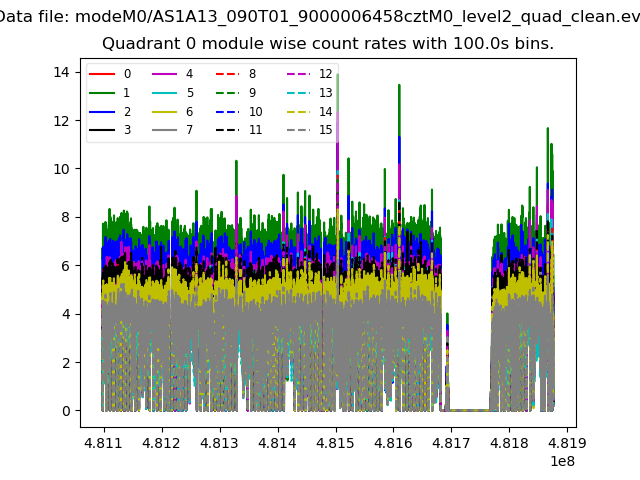
Task: Click the gray line swatch for module 7
Action: (x=164, y=130)
